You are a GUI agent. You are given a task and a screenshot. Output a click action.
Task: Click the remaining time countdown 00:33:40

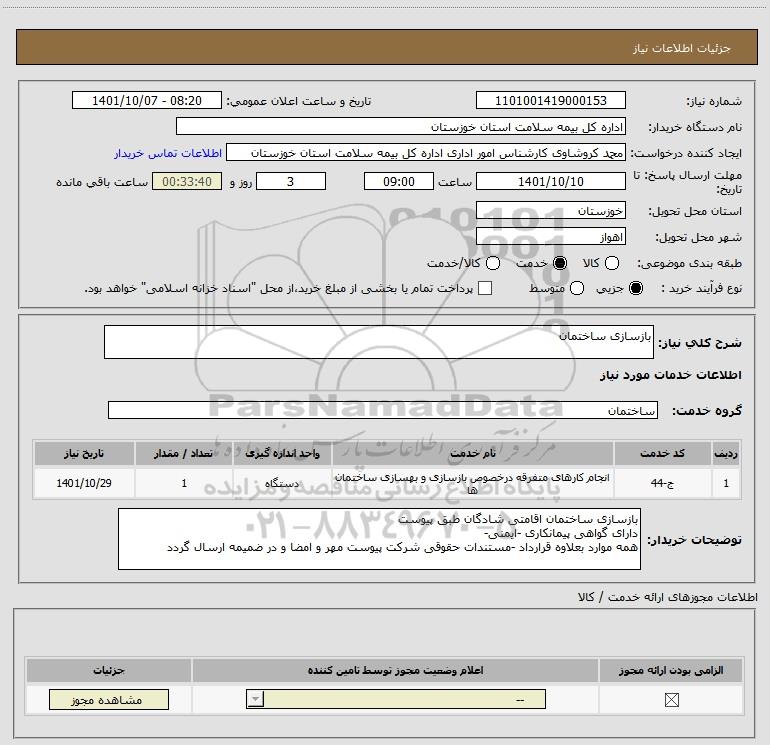(x=187, y=181)
